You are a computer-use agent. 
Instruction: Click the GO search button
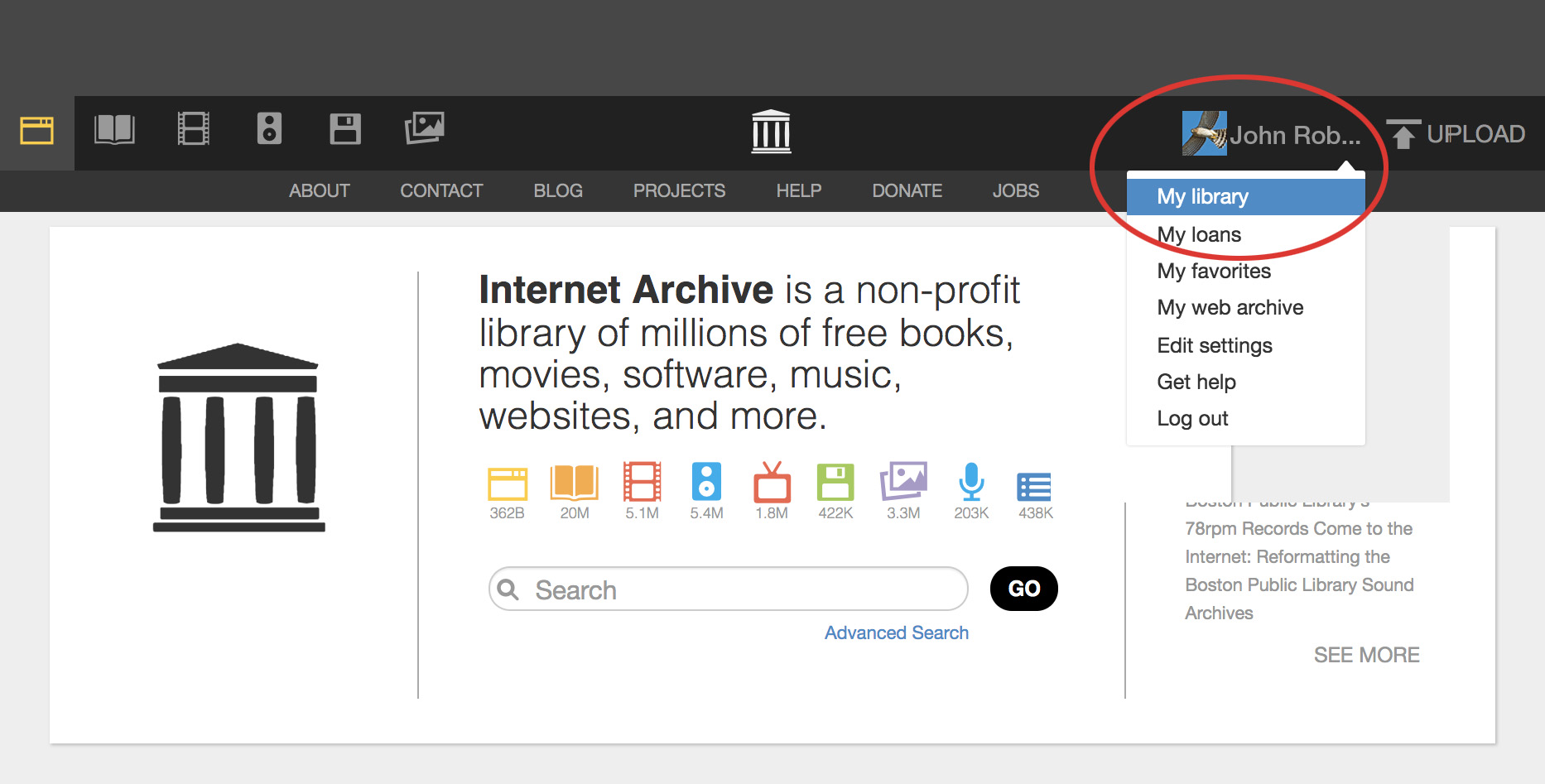[1024, 589]
